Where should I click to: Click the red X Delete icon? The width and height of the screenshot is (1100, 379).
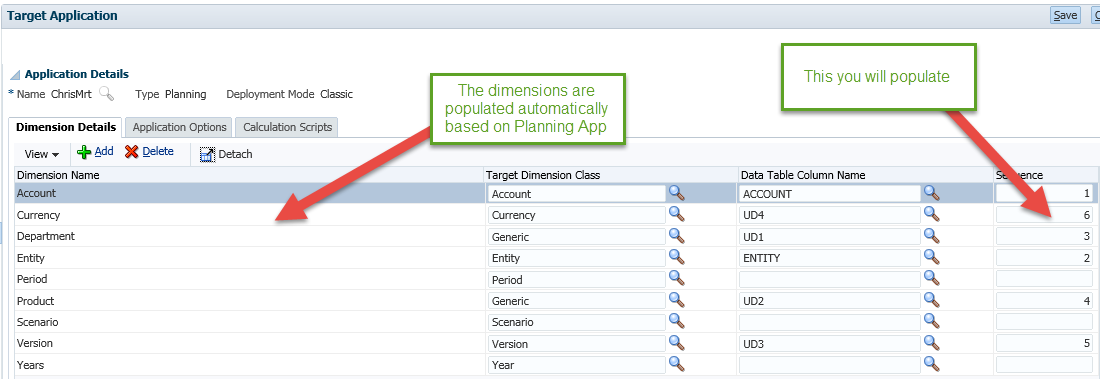tap(131, 152)
